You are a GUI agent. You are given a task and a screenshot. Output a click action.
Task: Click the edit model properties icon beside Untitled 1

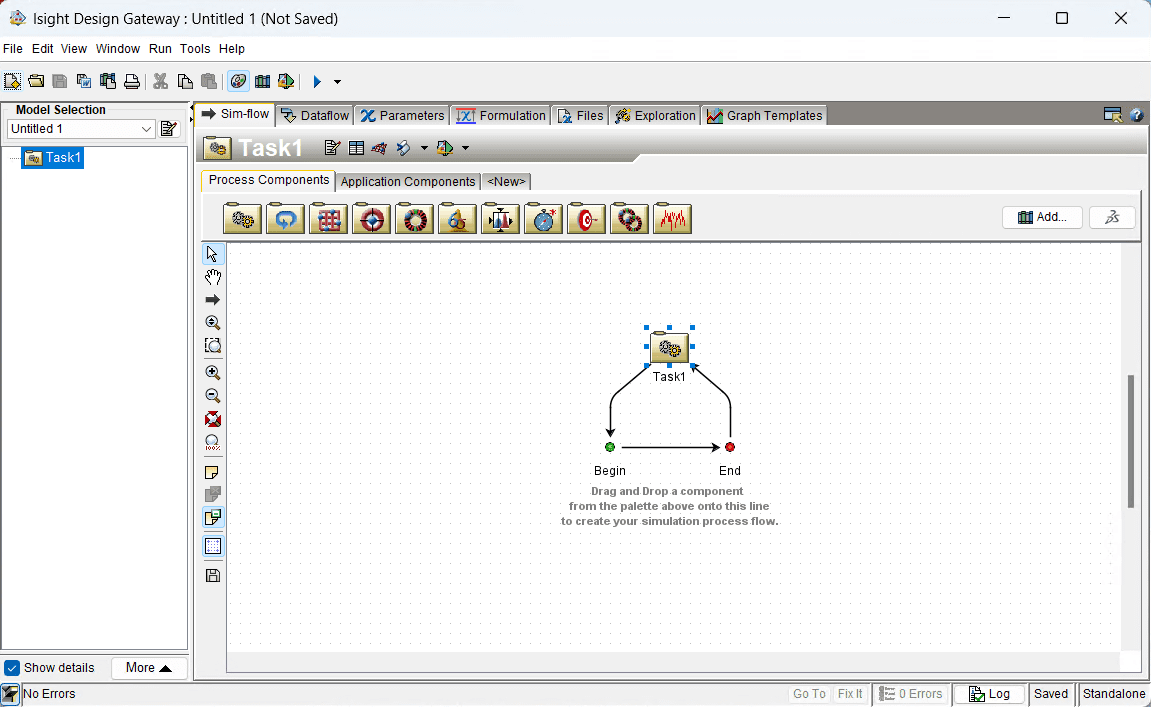point(169,129)
